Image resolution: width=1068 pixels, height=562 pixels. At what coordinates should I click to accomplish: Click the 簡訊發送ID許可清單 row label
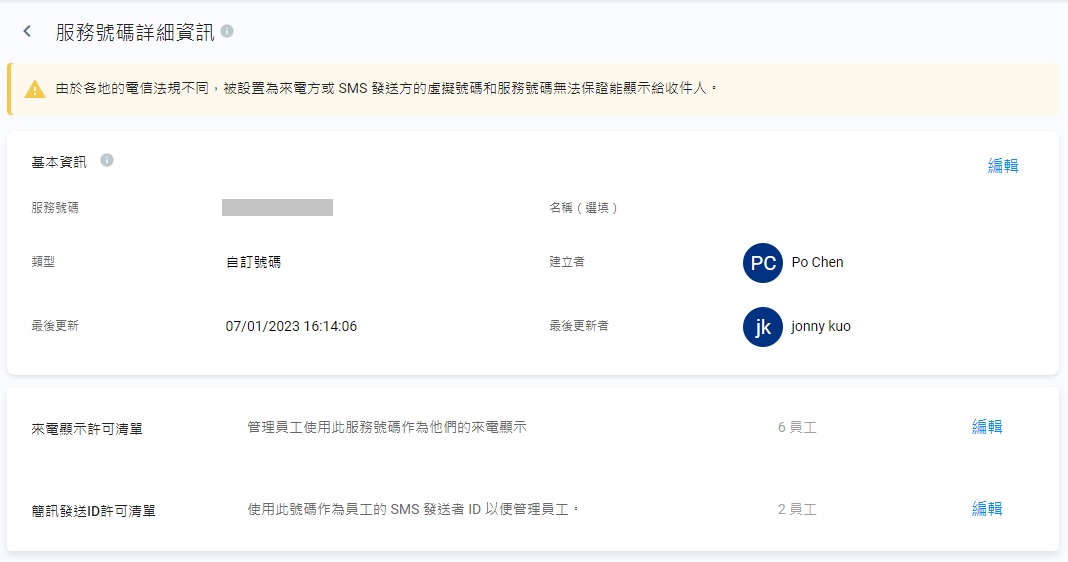pos(93,511)
